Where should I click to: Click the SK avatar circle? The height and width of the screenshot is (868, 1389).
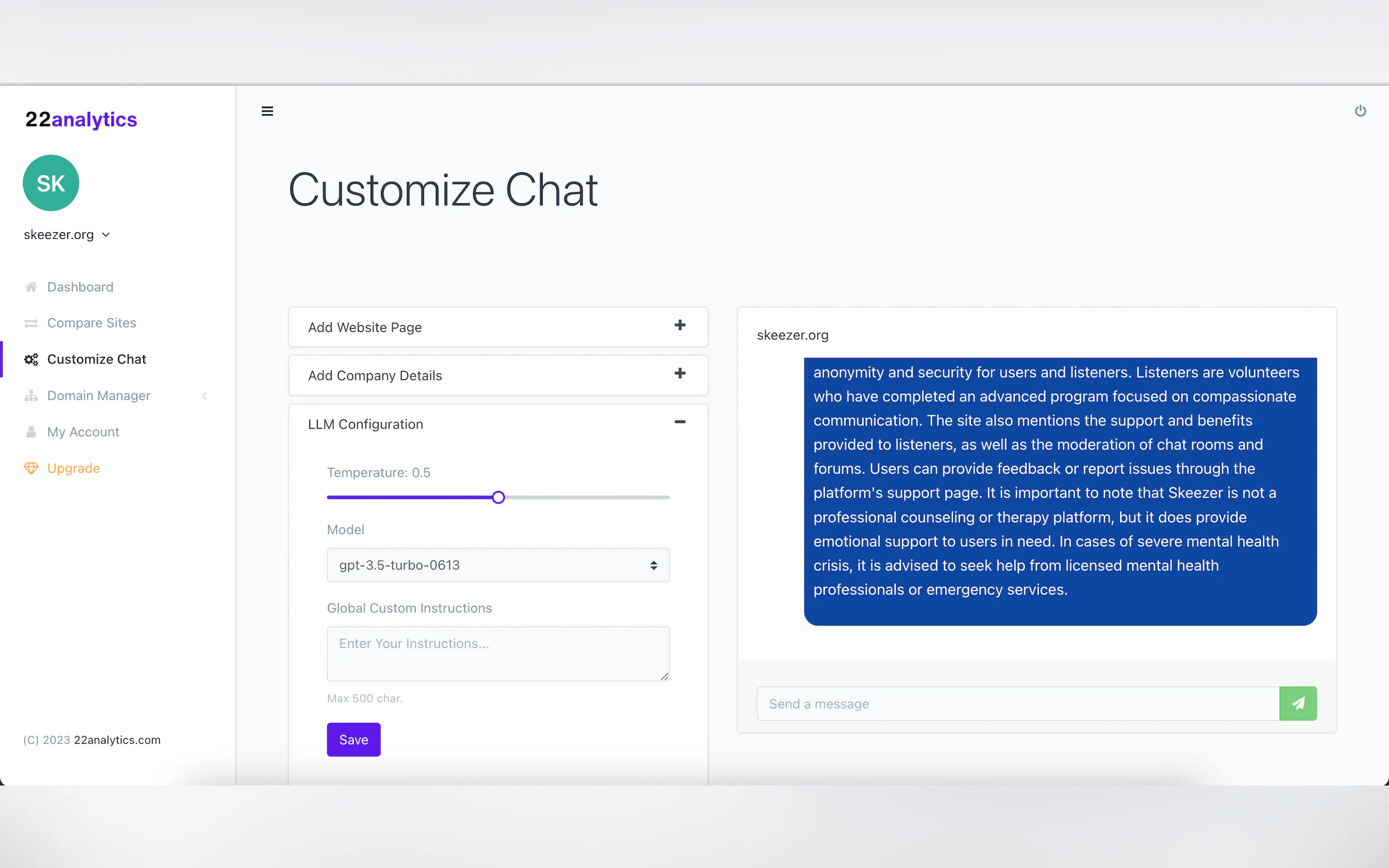tap(51, 183)
